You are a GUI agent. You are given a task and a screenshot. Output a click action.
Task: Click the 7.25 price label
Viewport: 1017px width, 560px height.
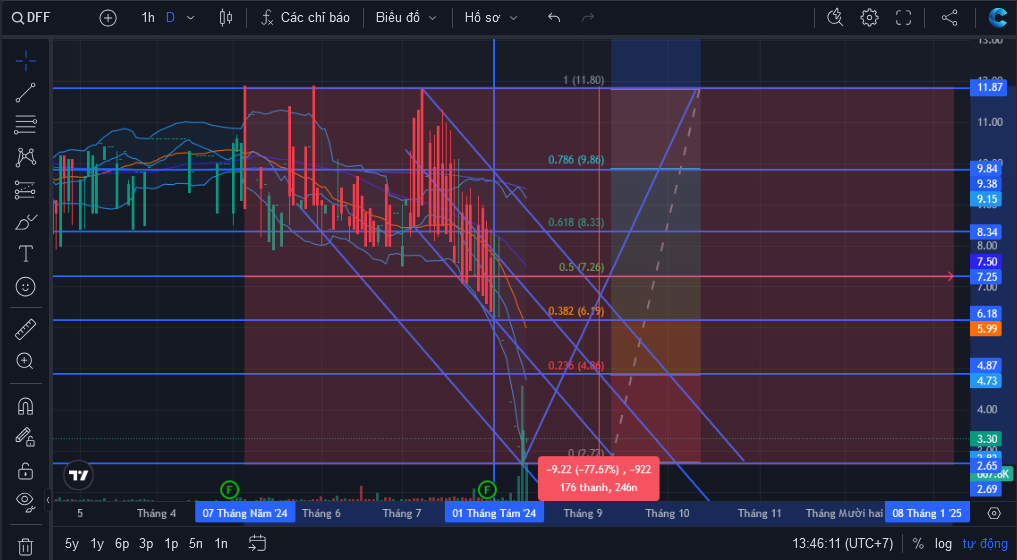click(x=986, y=277)
